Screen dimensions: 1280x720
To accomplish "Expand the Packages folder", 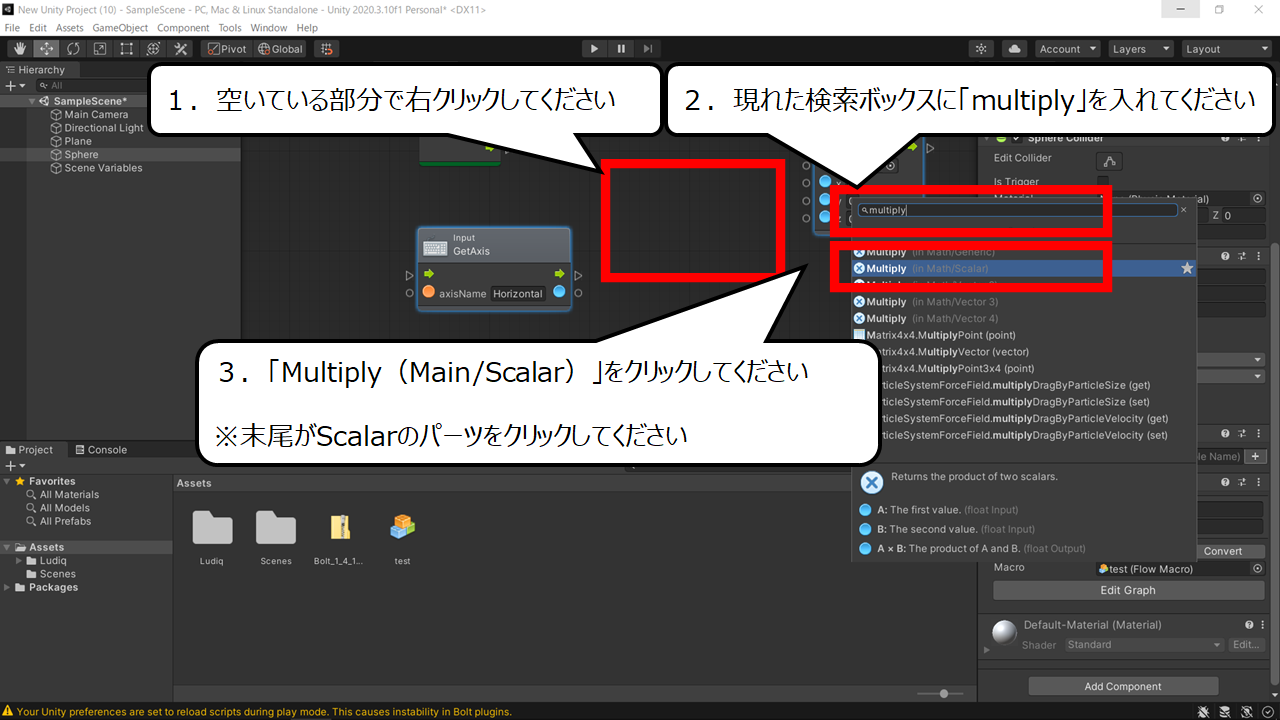I will (8, 587).
